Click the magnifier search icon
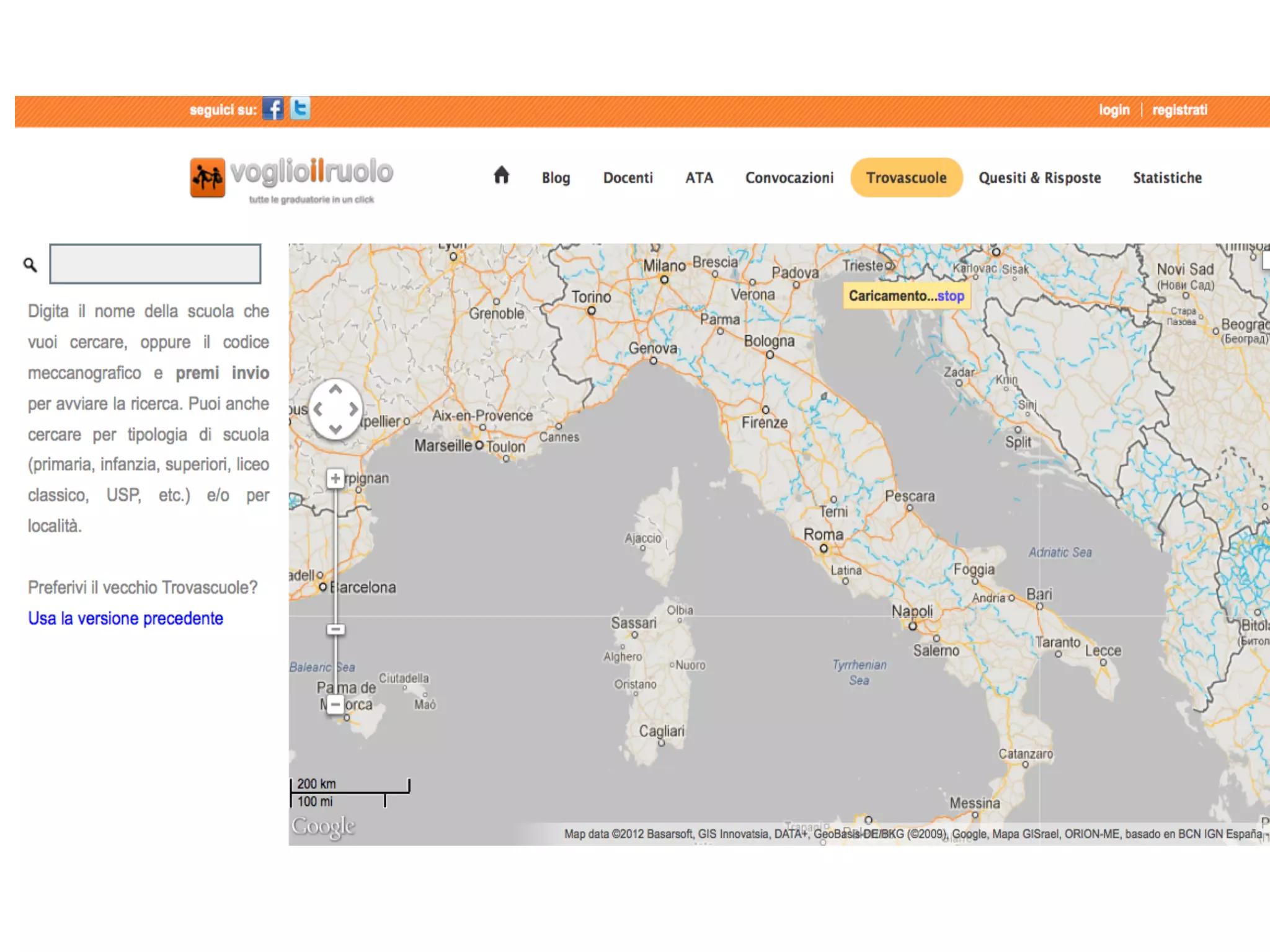The width and height of the screenshot is (1270, 952). click(30, 265)
